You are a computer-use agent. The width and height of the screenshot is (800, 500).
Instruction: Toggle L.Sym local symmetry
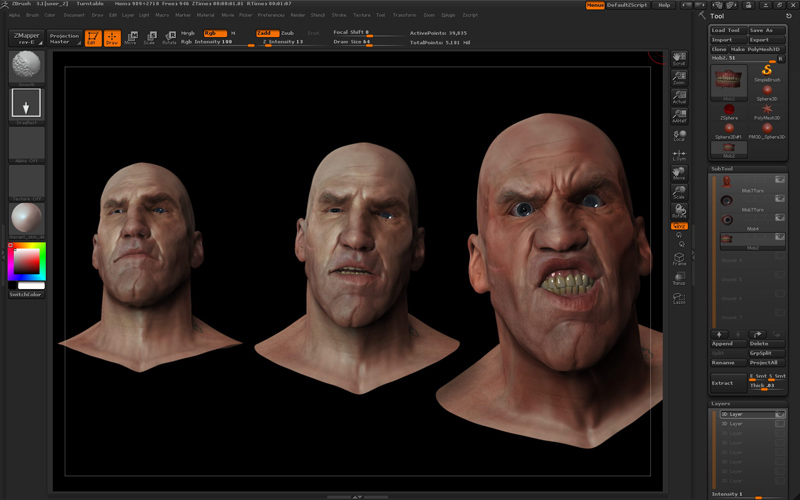pos(679,155)
